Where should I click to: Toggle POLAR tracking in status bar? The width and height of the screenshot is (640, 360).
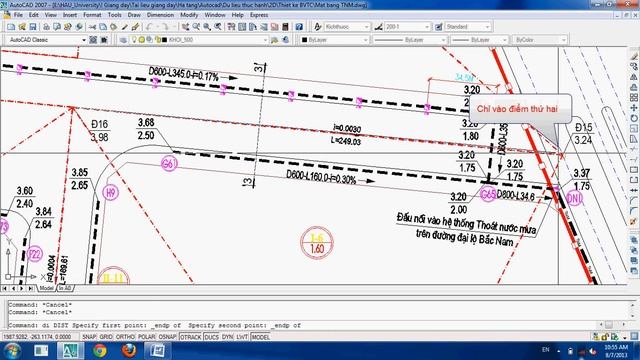[x=146, y=337]
